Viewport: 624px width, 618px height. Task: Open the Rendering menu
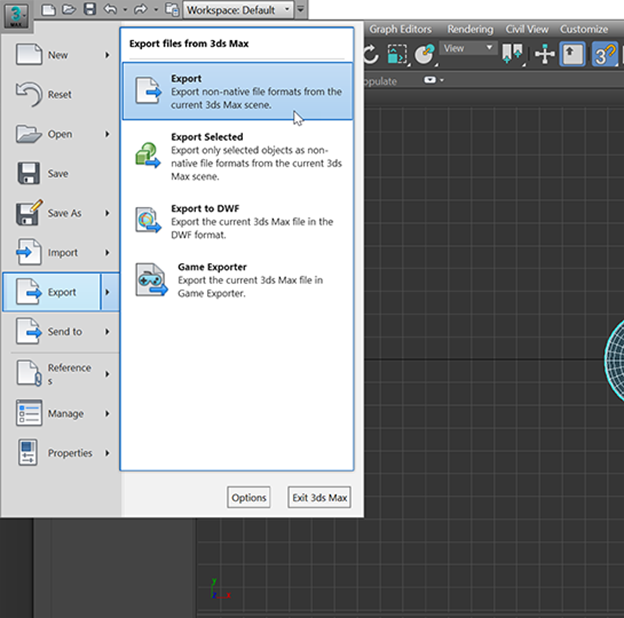(470, 29)
